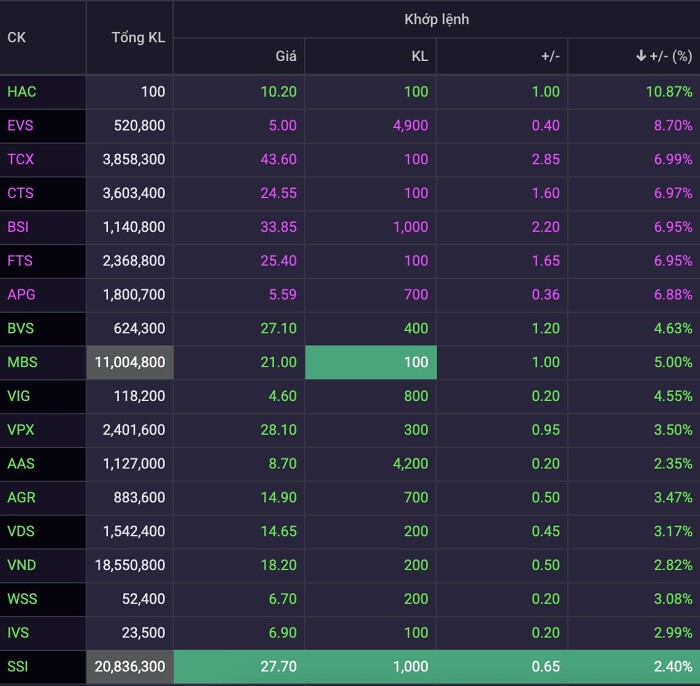Click change value 0.65 for SSI
The image size is (700, 686).
point(546,666)
